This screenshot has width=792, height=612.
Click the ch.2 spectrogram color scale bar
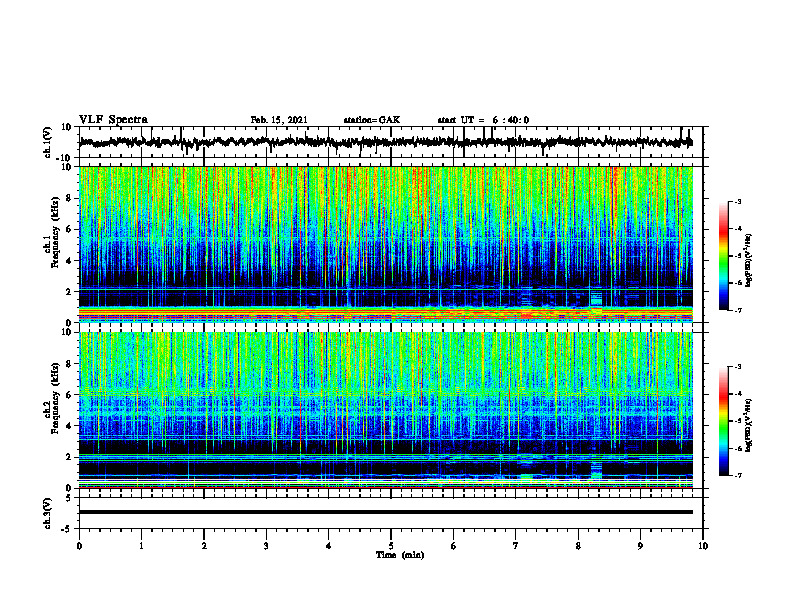(723, 421)
